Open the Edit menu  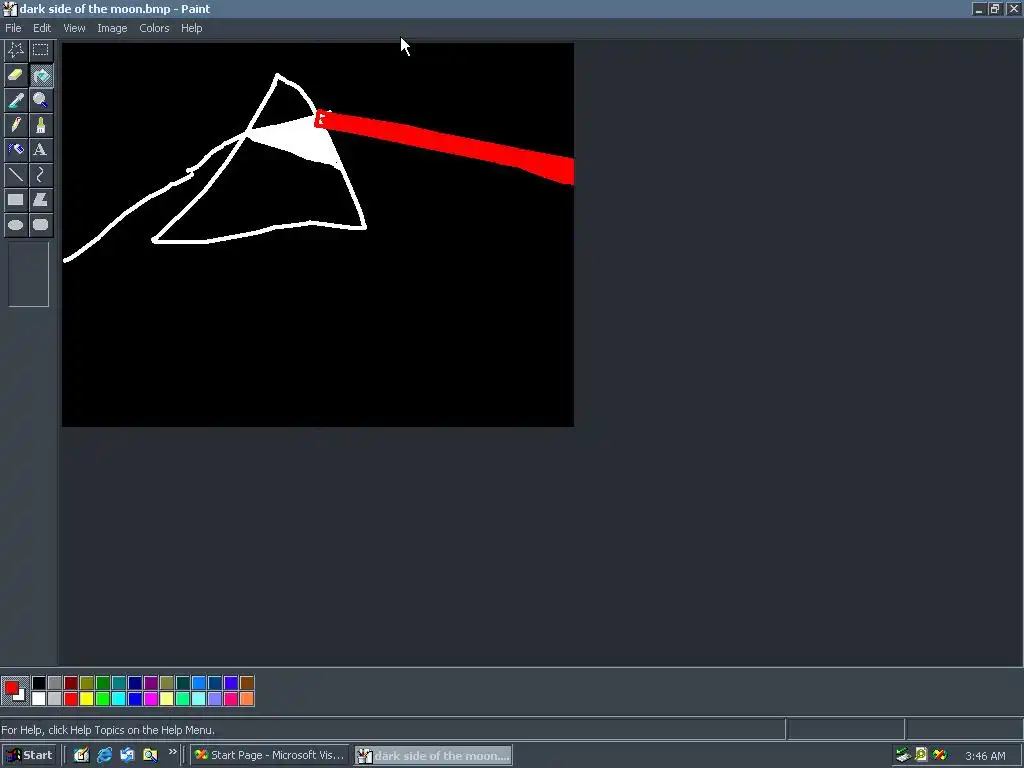coord(42,28)
